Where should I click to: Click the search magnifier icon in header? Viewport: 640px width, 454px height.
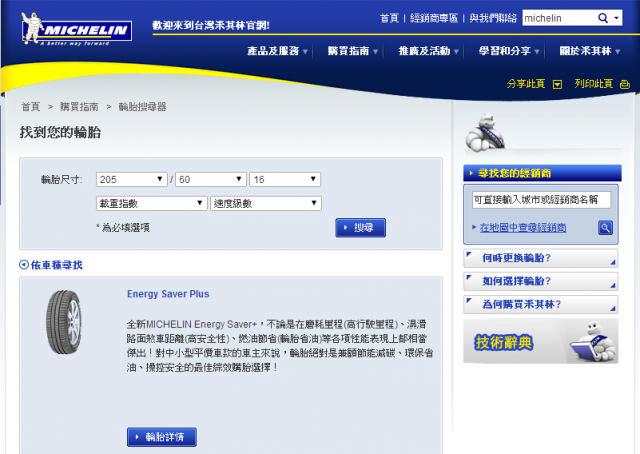pos(602,18)
